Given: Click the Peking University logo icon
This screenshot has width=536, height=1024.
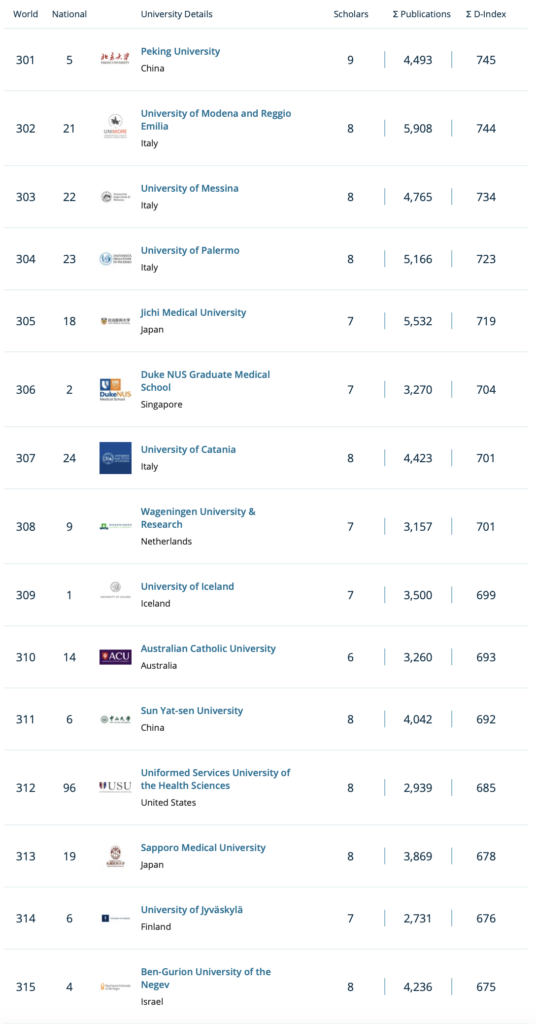Looking at the screenshot, I should coord(115,59).
